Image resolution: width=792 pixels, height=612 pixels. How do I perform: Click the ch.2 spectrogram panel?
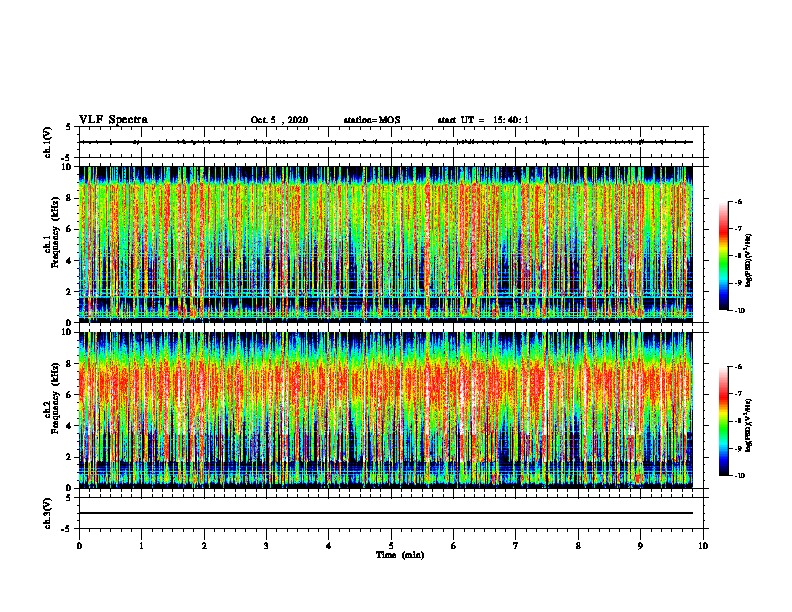tap(386, 410)
